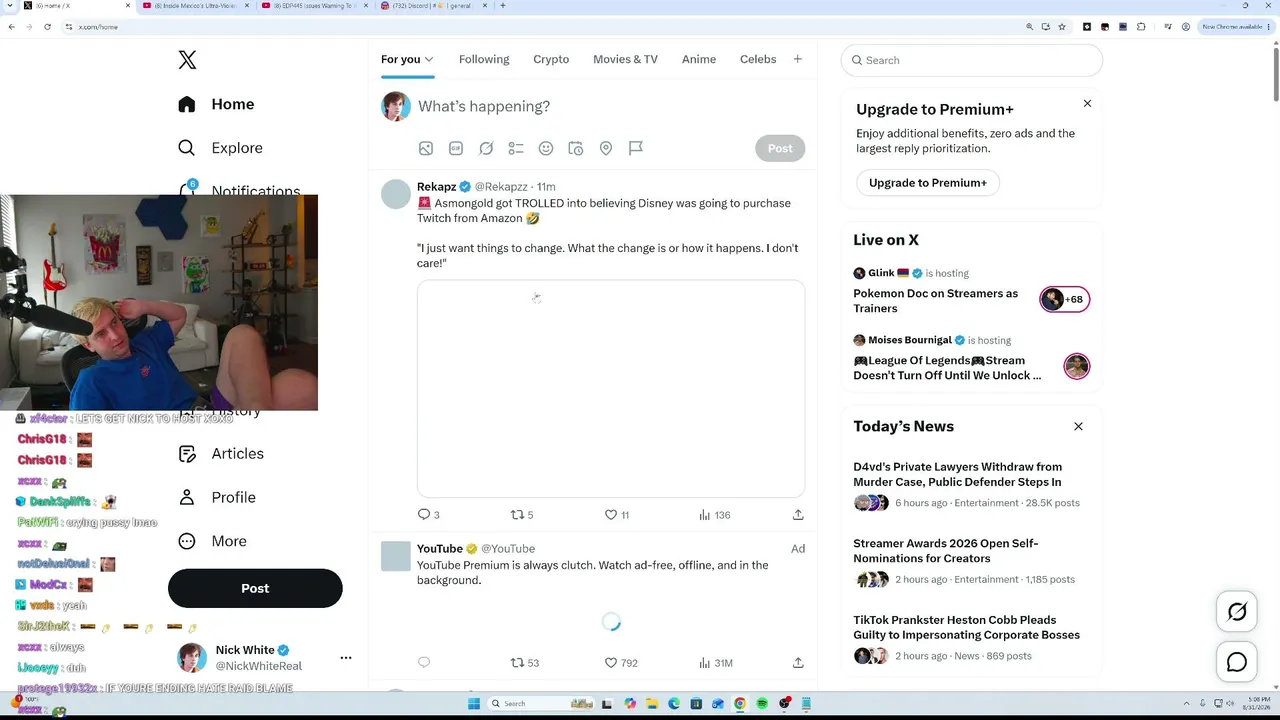
Task: Like the YouTube ad post
Action: [621, 663]
